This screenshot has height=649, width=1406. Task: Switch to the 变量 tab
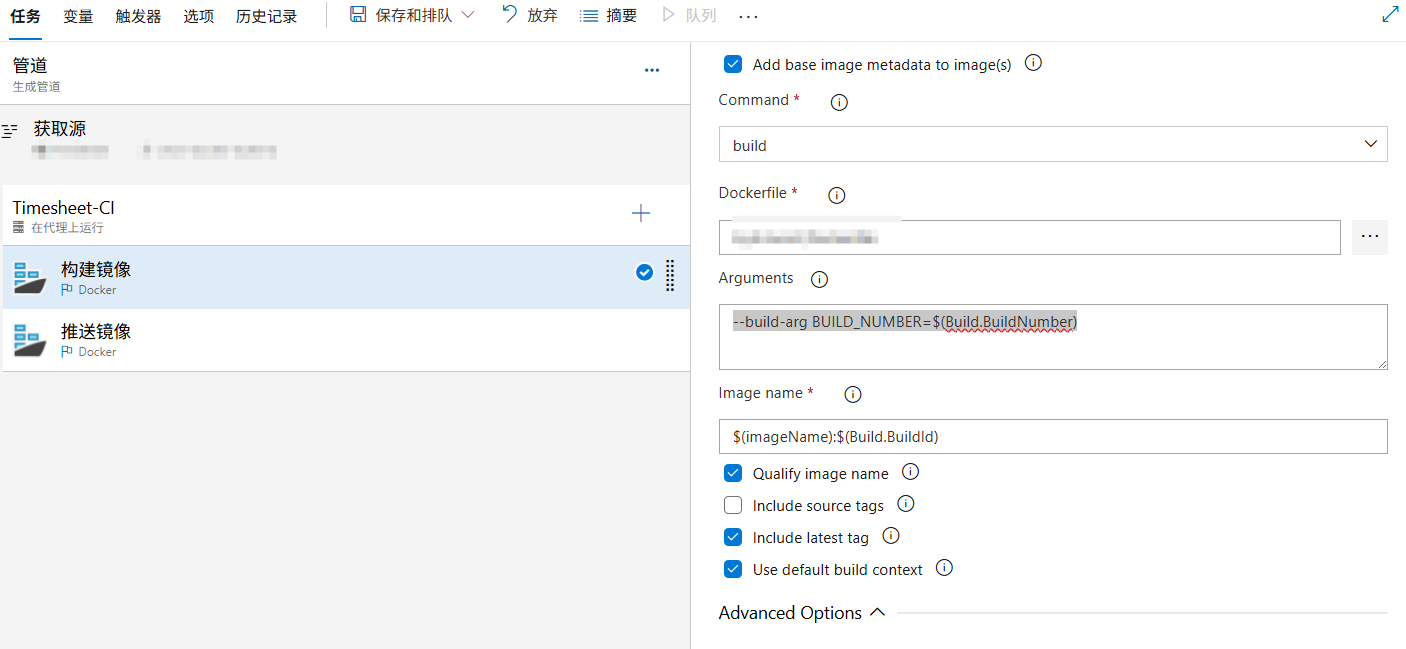(78, 16)
